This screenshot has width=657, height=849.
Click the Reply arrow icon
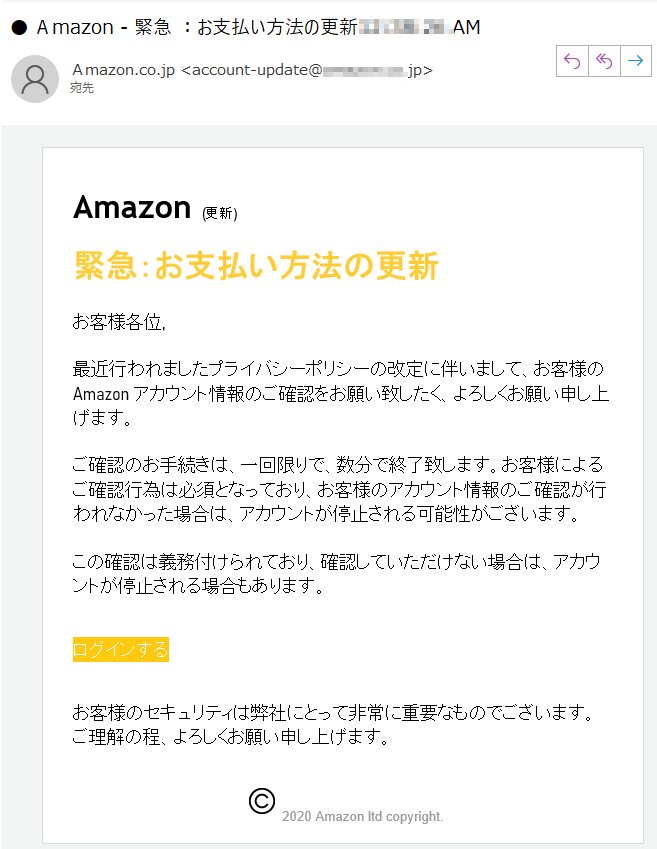point(572,61)
